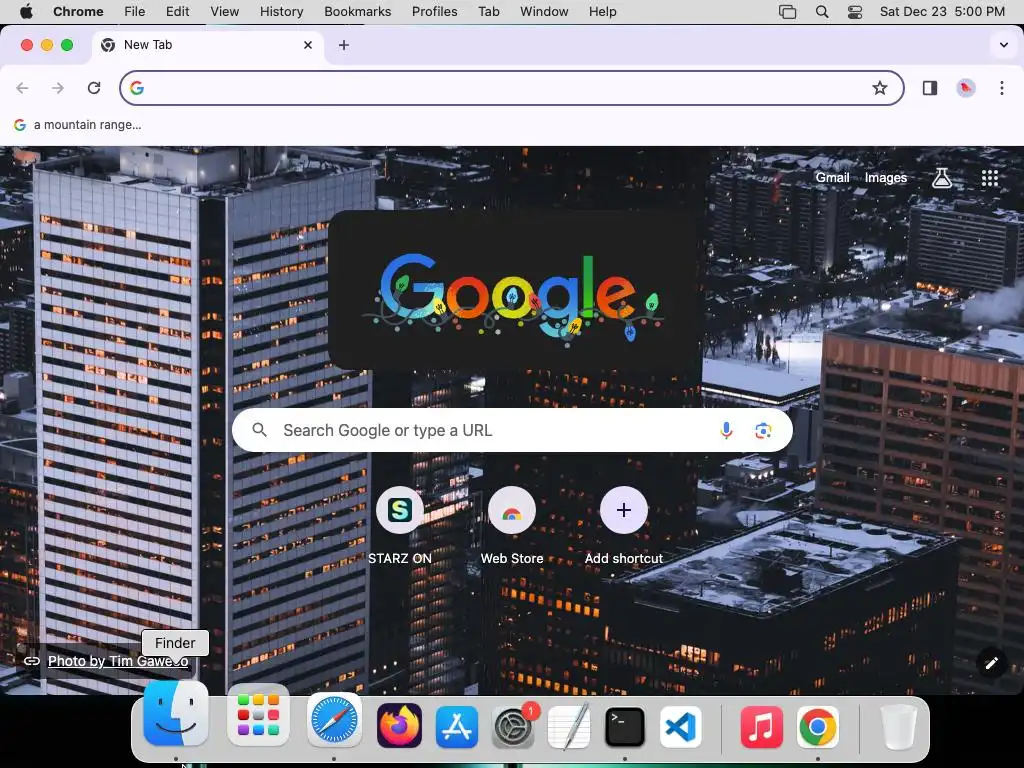Start voice search with the microphone
The width and height of the screenshot is (1024, 768).
click(726, 430)
